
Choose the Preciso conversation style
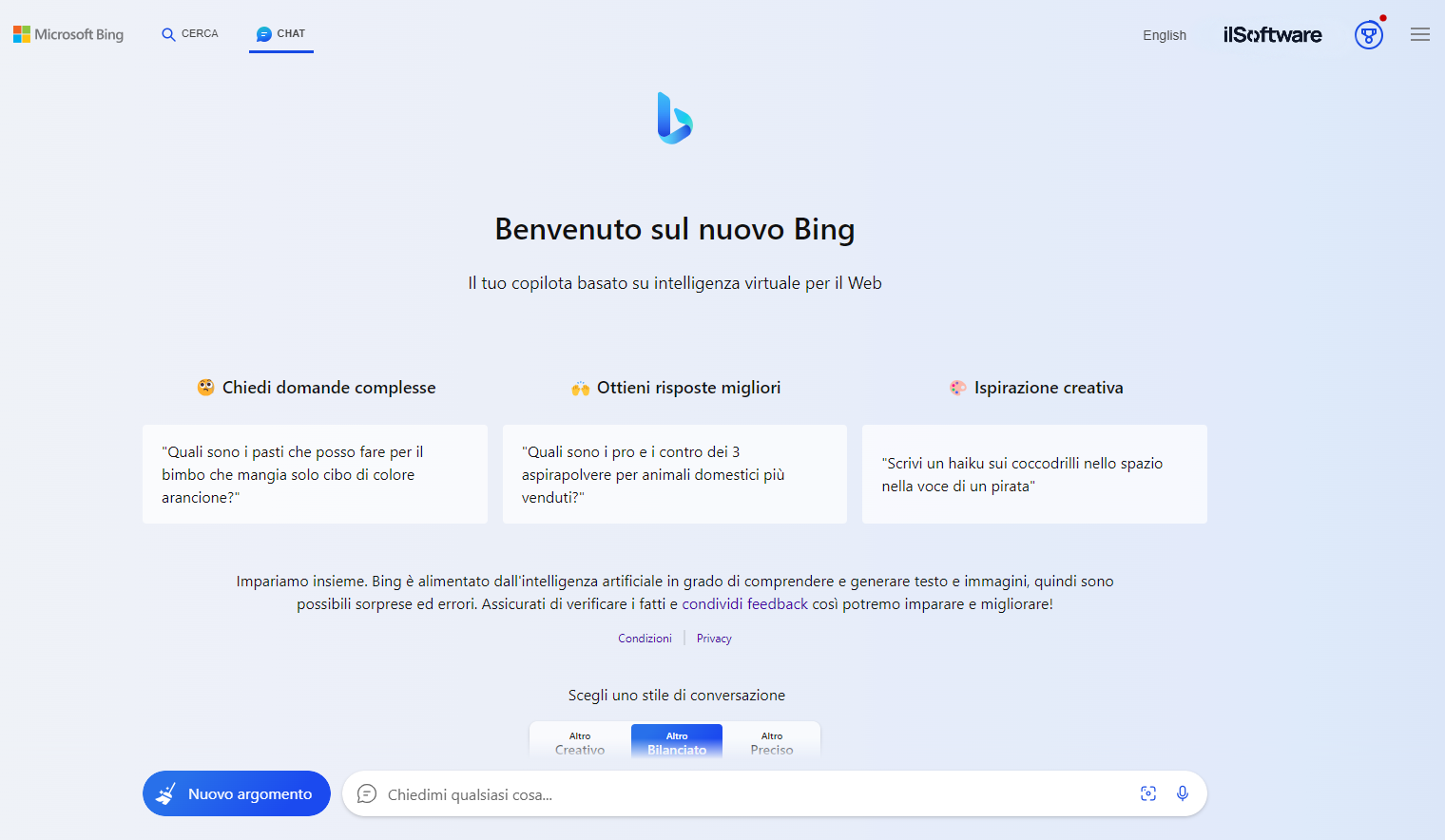772,742
